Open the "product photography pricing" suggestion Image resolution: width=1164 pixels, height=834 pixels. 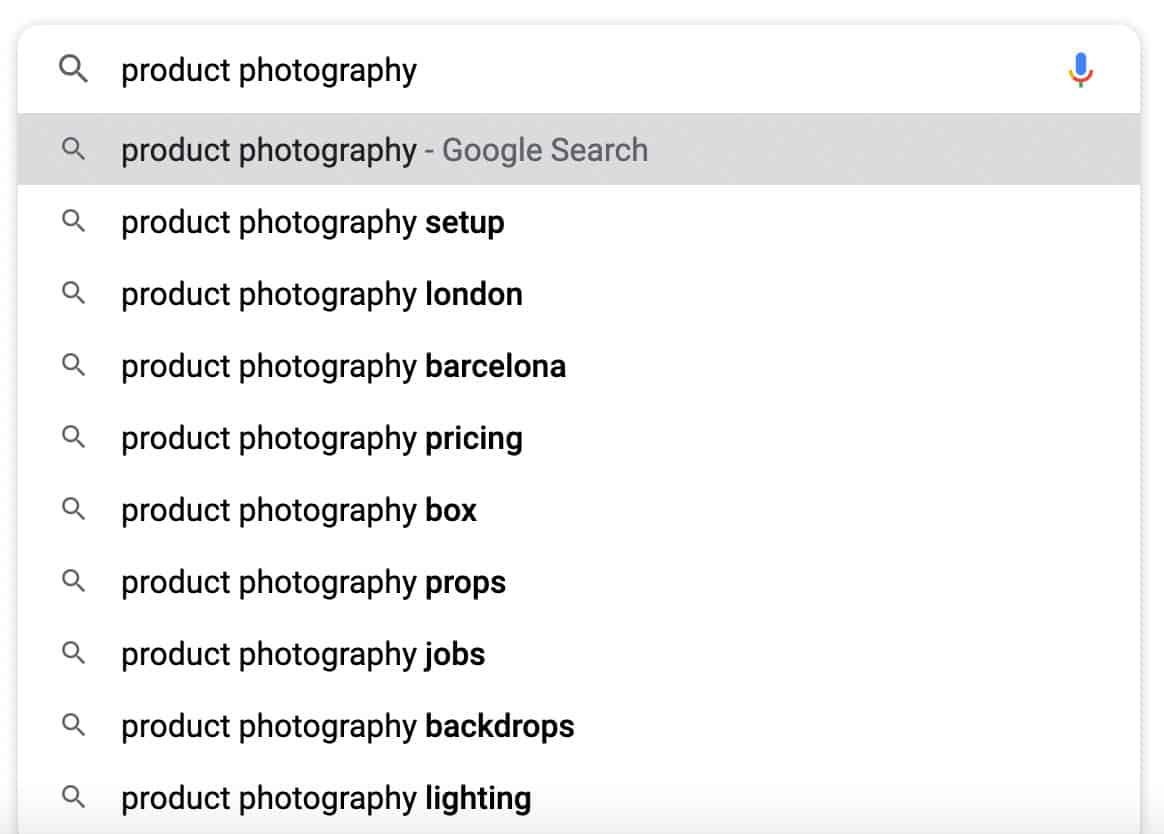click(x=321, y=438)
